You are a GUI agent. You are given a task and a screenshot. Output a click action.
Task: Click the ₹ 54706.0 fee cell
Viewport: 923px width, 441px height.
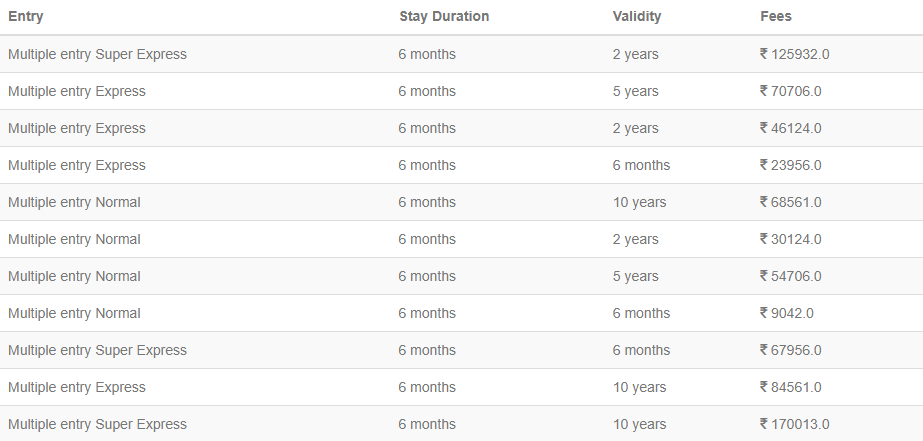[791, 276]
